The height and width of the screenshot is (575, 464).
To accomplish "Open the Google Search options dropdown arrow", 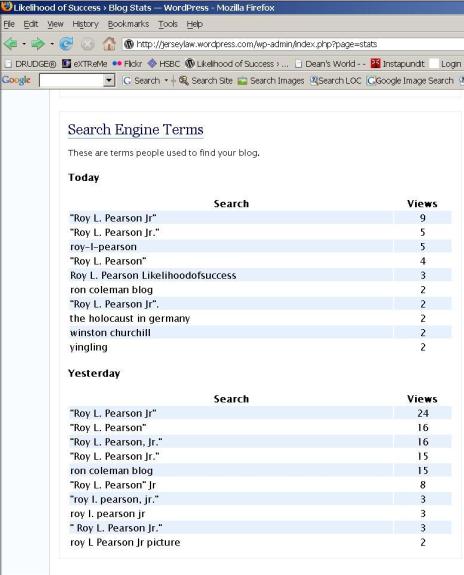I will point(166,80).
